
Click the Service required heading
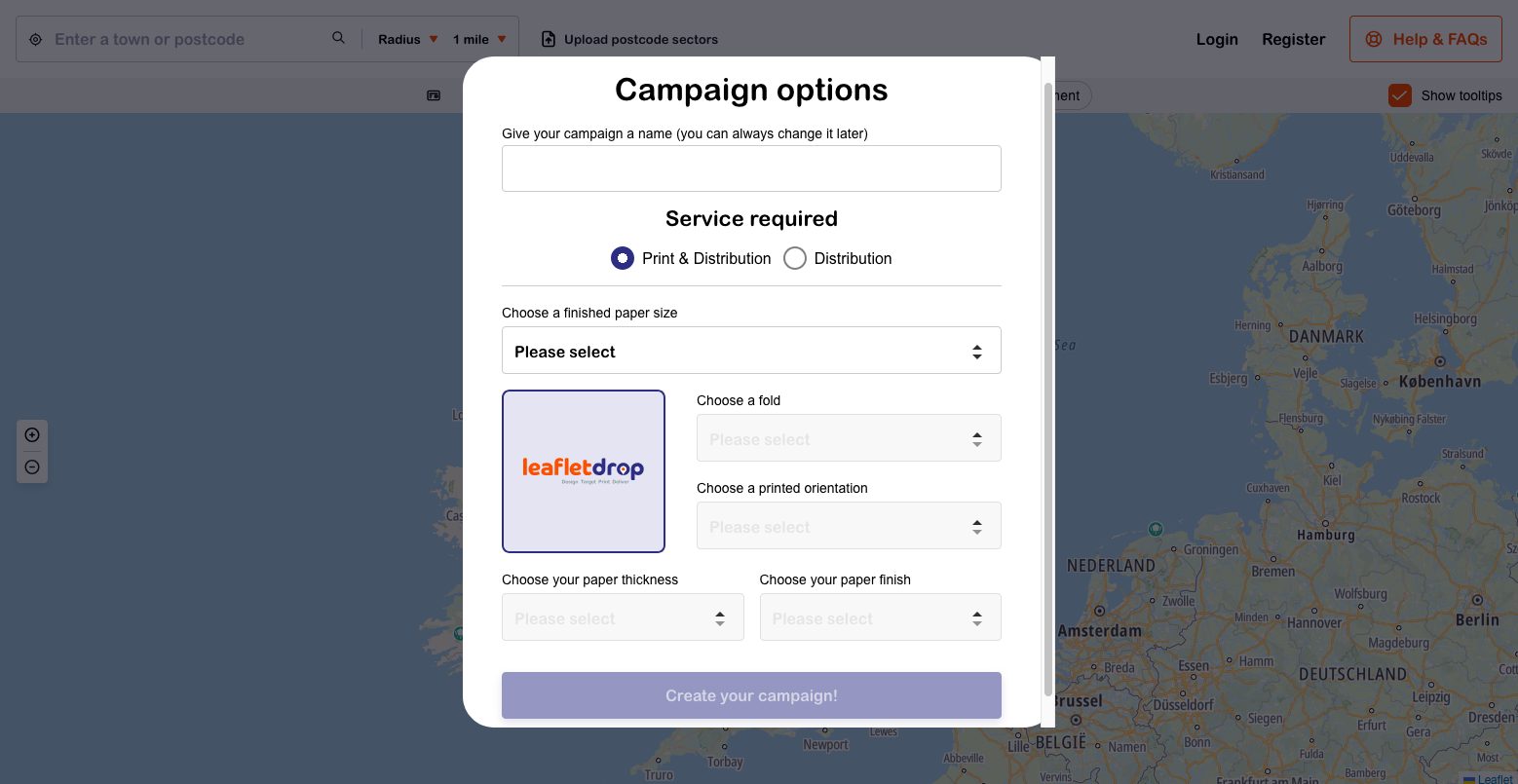click(x=751, y=219)
